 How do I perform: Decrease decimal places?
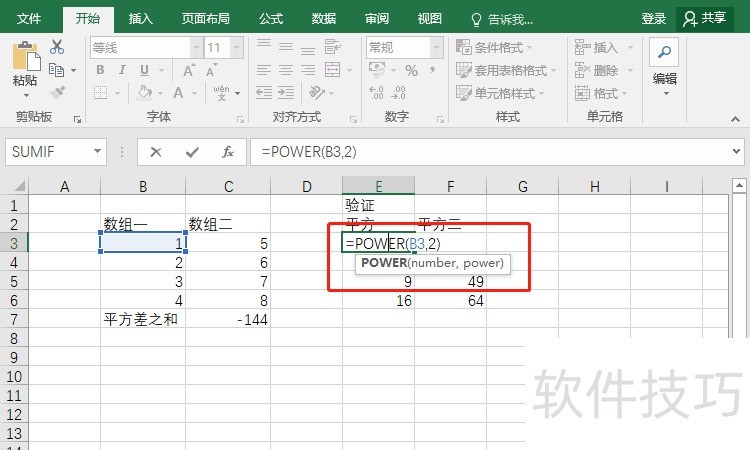398,92
